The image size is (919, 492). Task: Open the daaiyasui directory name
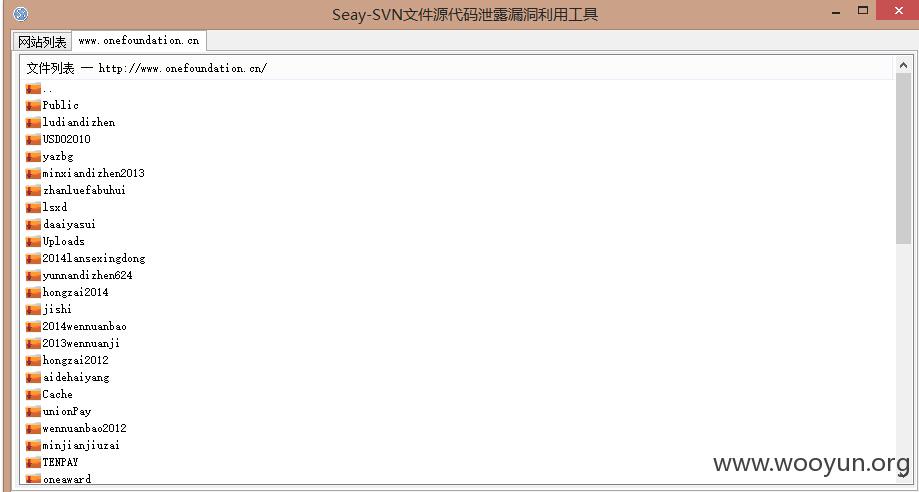click(x=69, y=224)
